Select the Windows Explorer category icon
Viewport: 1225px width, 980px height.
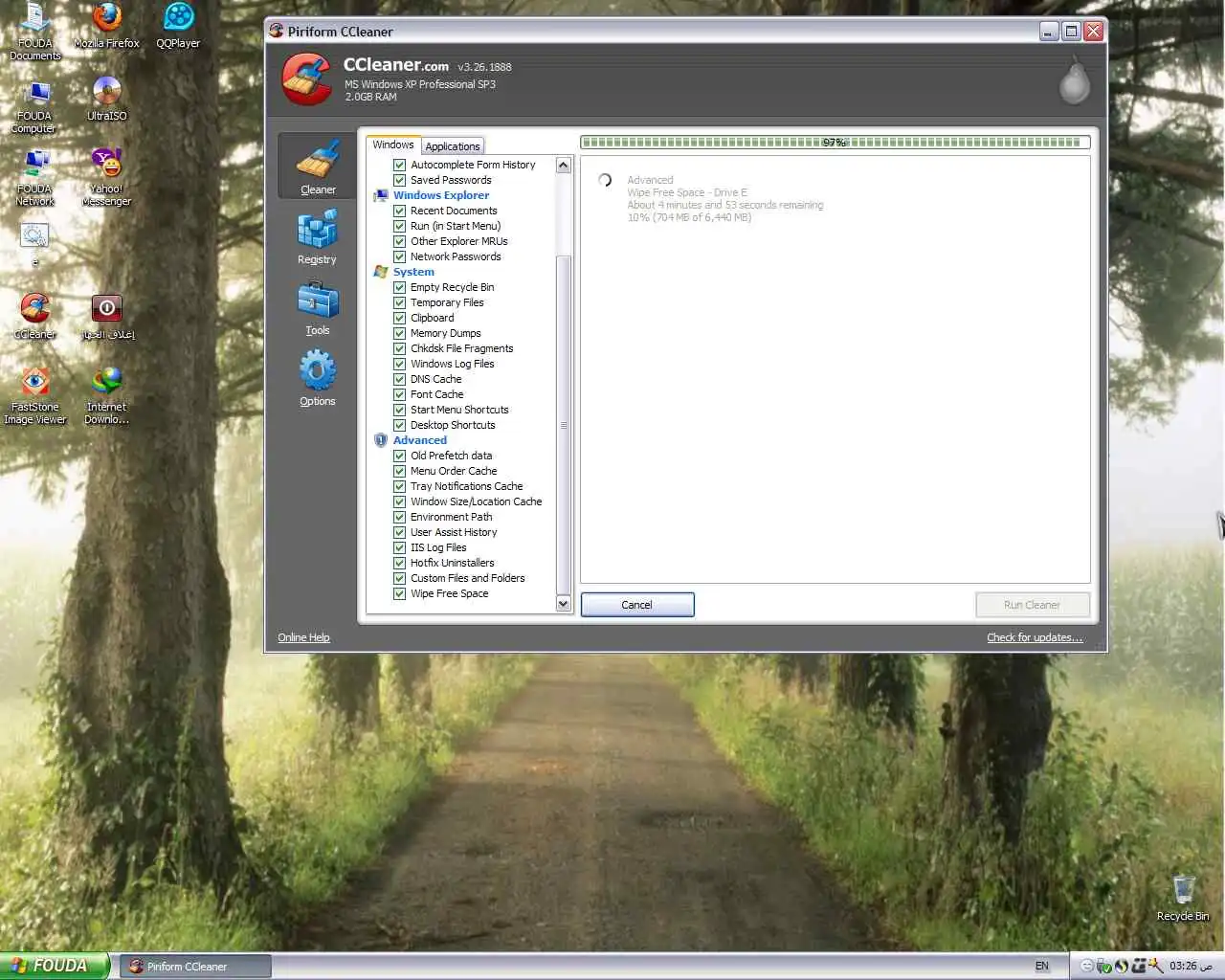381,195
